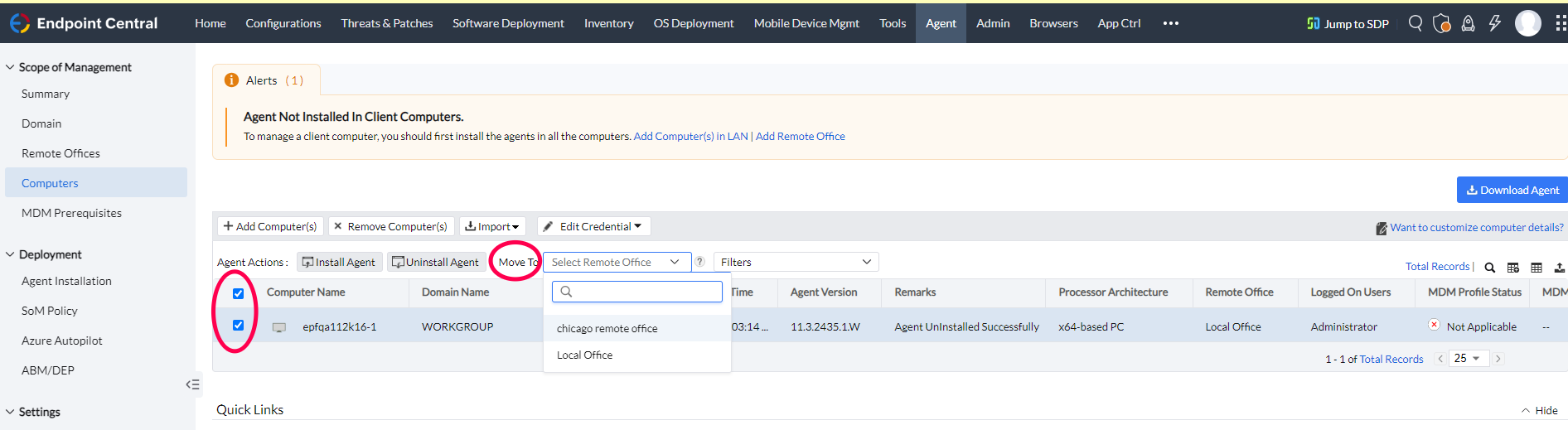Open the Add Remote Office link
Viewport: 1568px width, 430px height.
[x=800, y=137]
